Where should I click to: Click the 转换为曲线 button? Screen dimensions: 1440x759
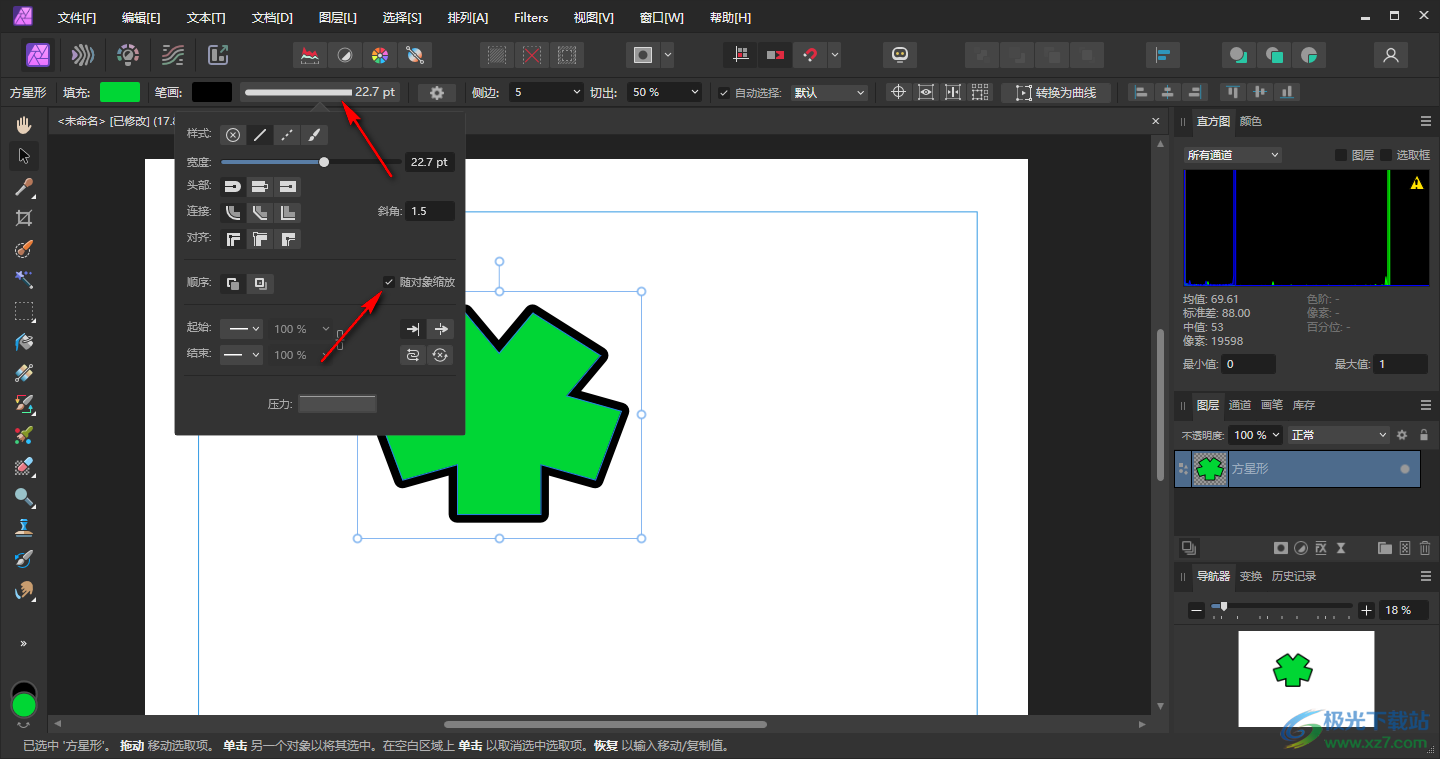coord(1056,93)
